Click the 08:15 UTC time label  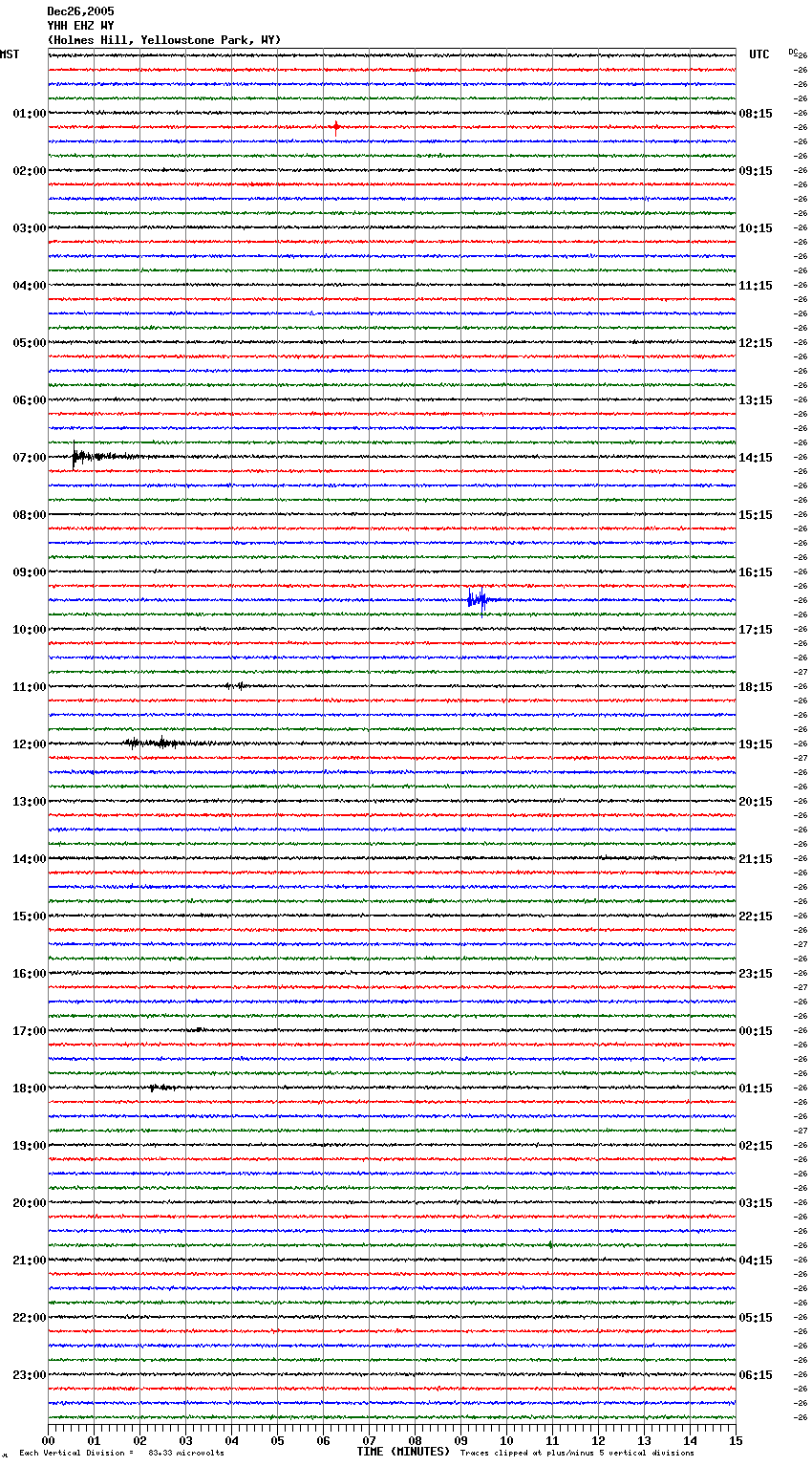click(756, 114)
